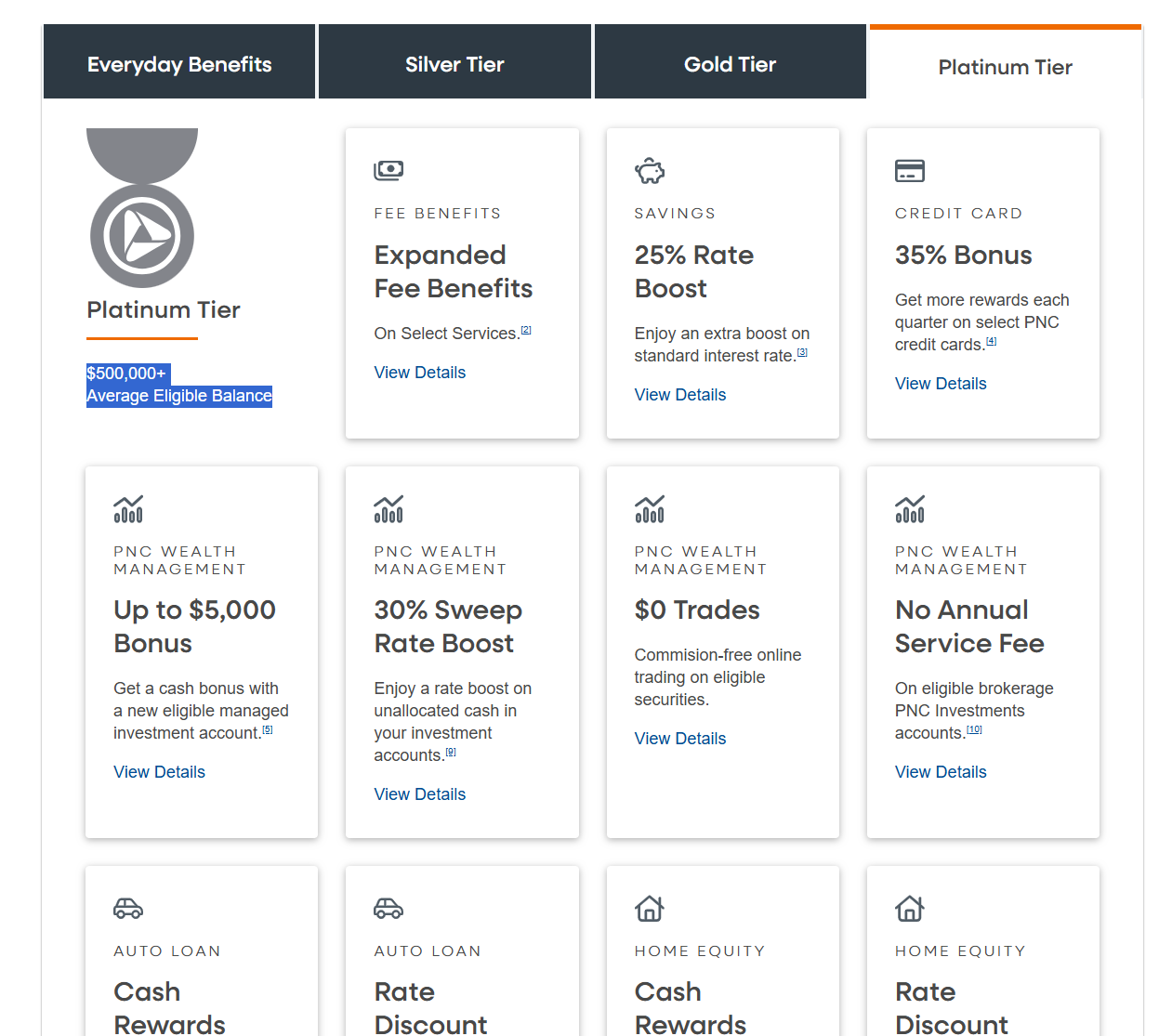
Task: View Details for Expanded Fee Benefits
Action: 419,373
